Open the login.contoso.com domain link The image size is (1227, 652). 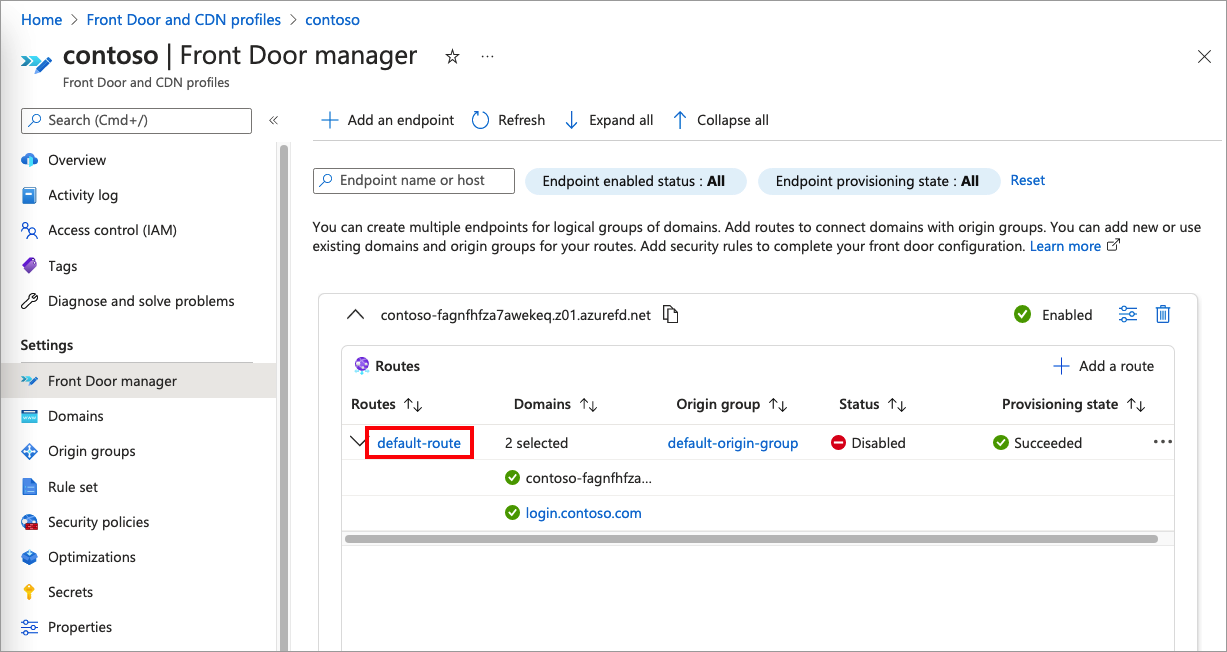(583, 512)
